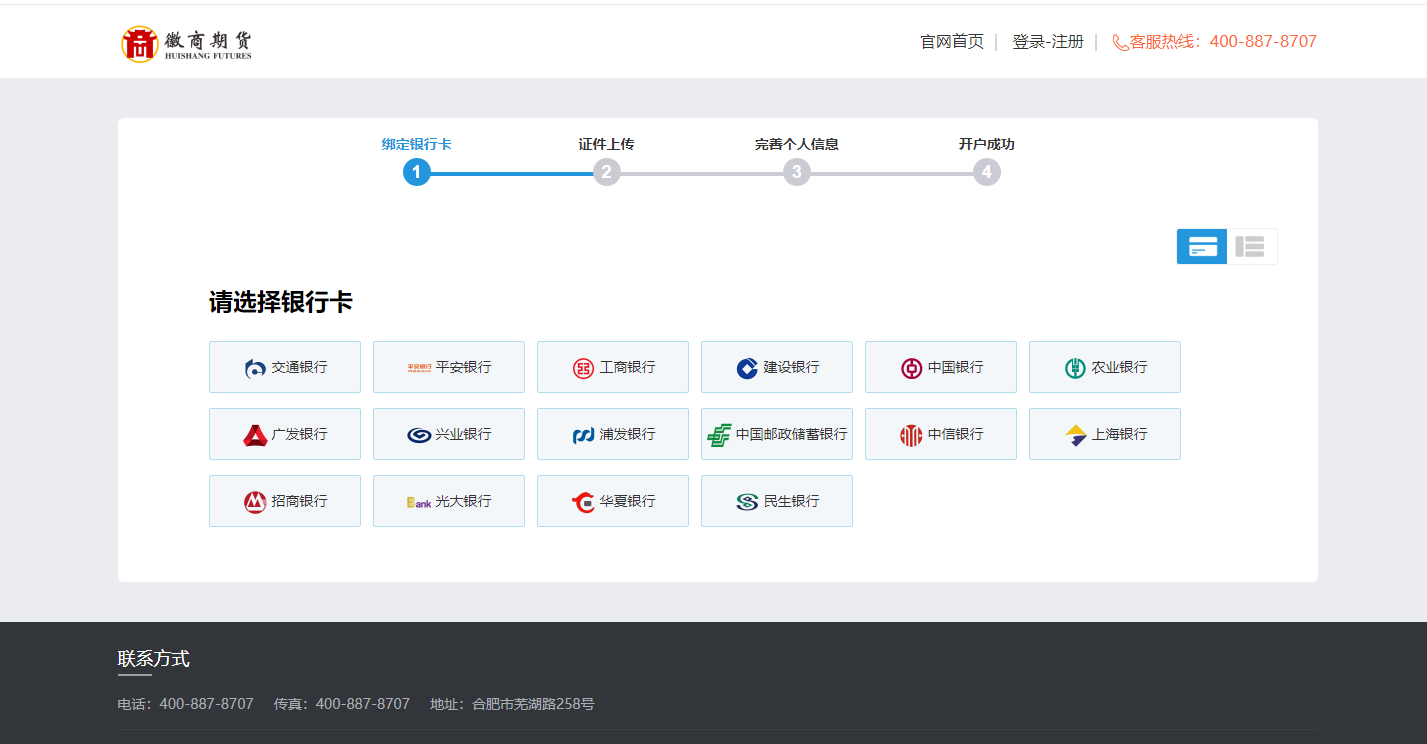The width and height of the screenshot is (1427, 744).
Task: Choose 中国邮政储蓄银行 bank option
Action: (777, 434)
